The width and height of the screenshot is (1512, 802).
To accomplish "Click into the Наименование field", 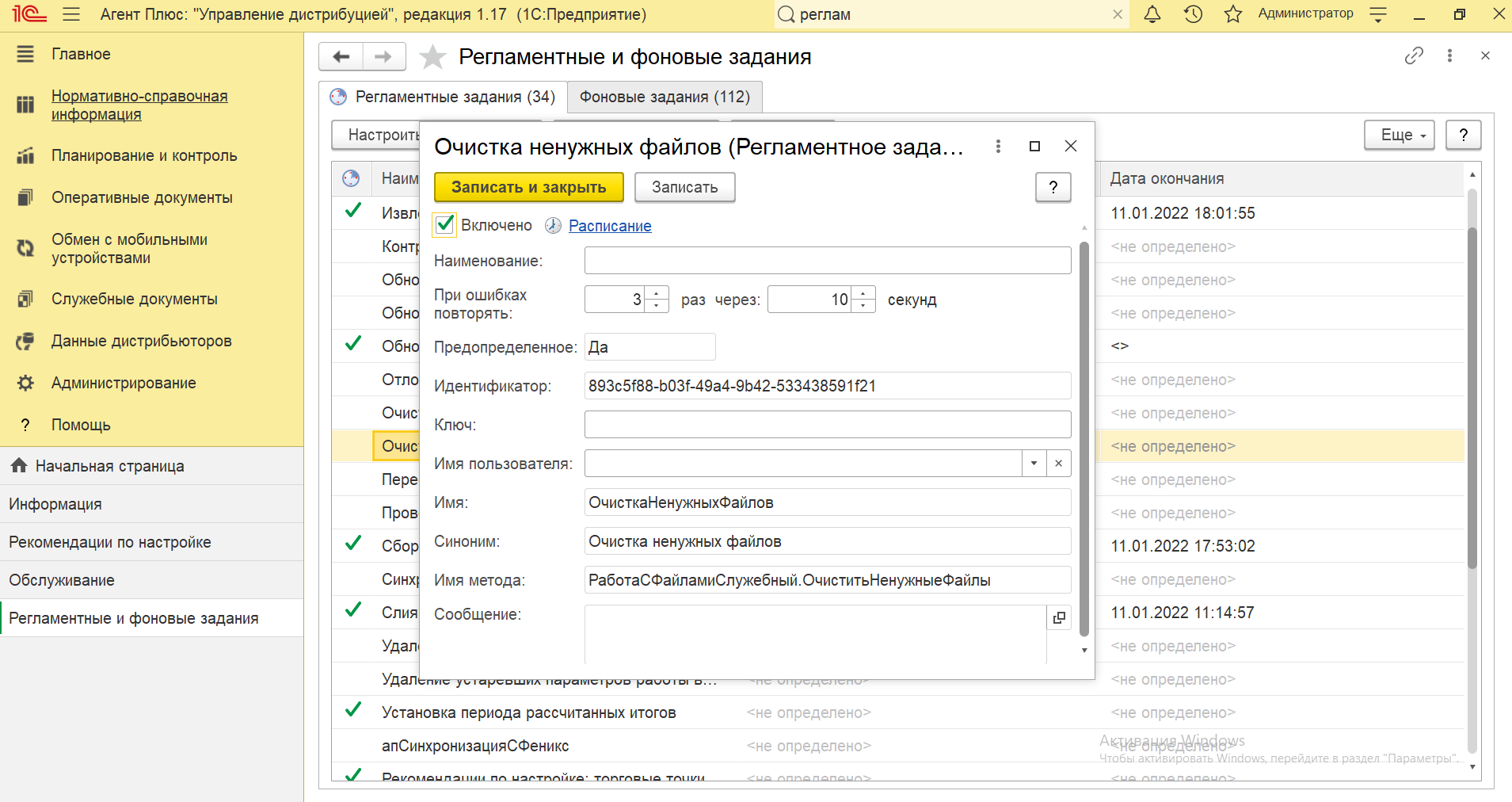I will (x=828, y=261).
